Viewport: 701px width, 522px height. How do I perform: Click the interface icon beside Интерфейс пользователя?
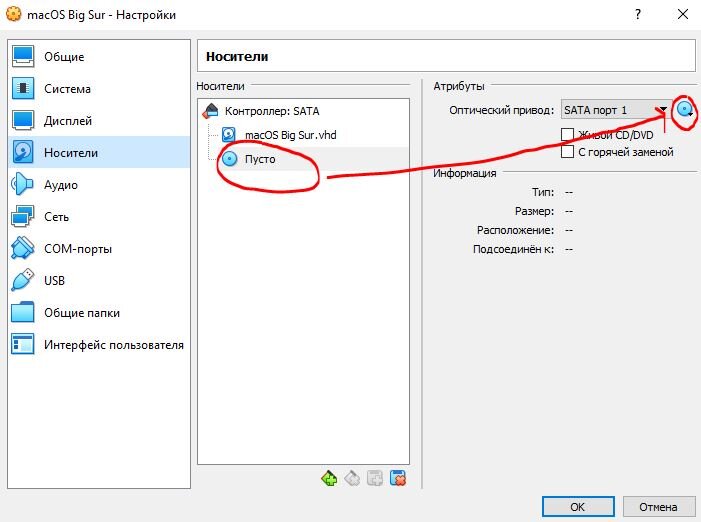click(x=23, y=344)
